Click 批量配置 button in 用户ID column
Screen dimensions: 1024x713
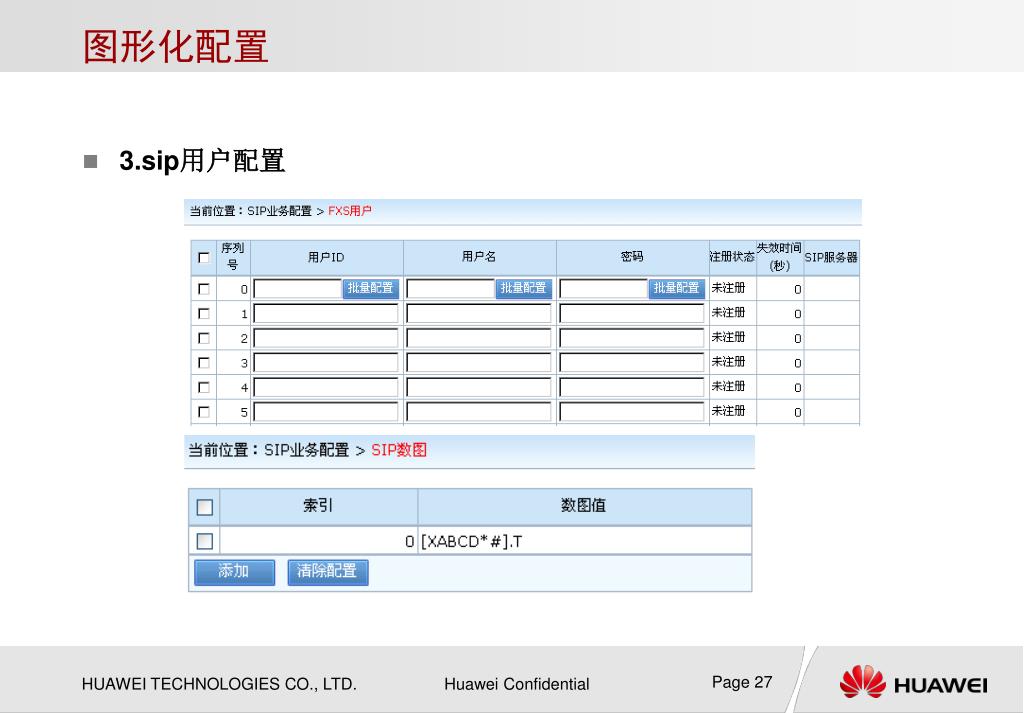[x=370, y=289]
